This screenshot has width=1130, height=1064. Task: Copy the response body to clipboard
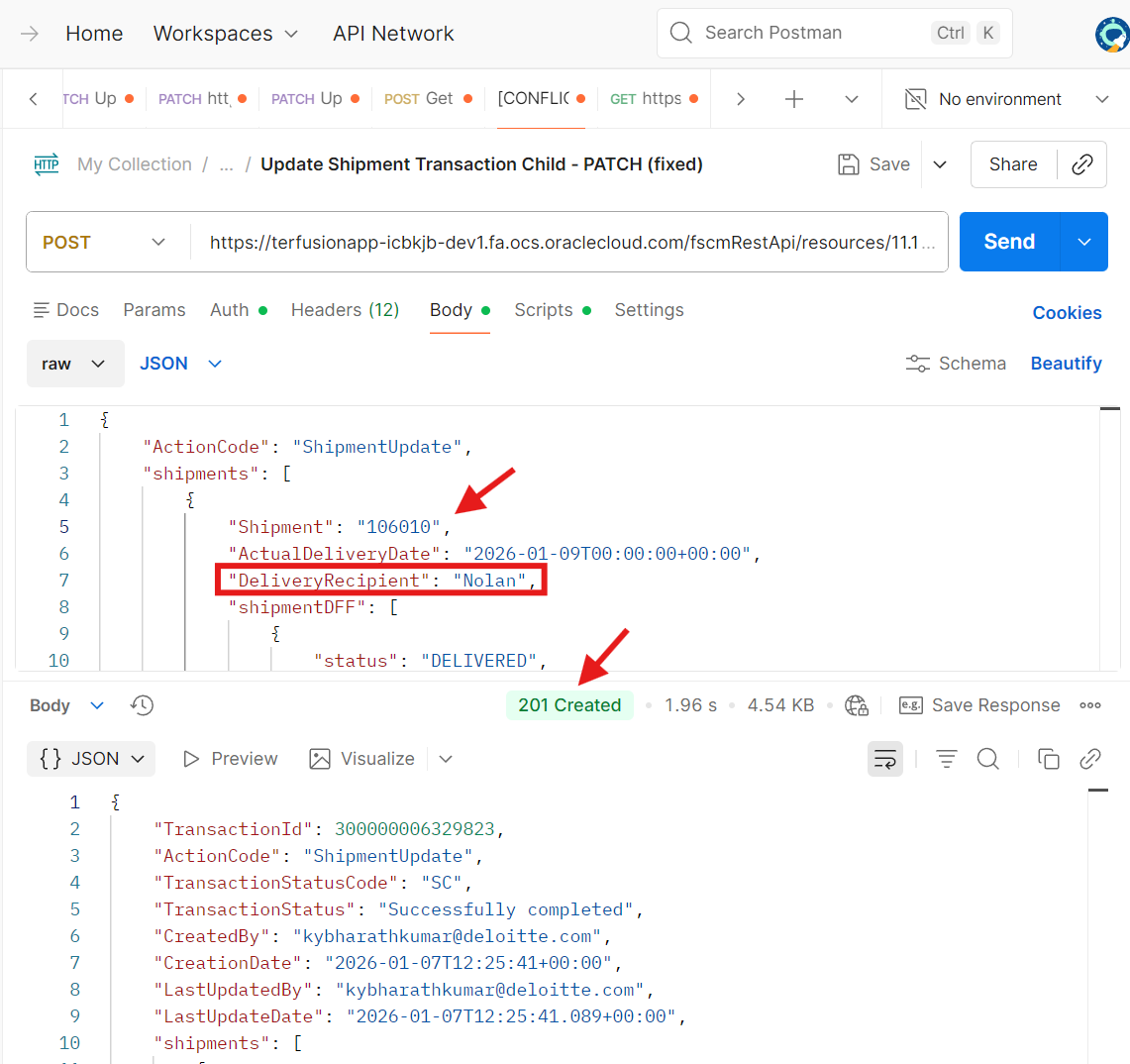1049,757
